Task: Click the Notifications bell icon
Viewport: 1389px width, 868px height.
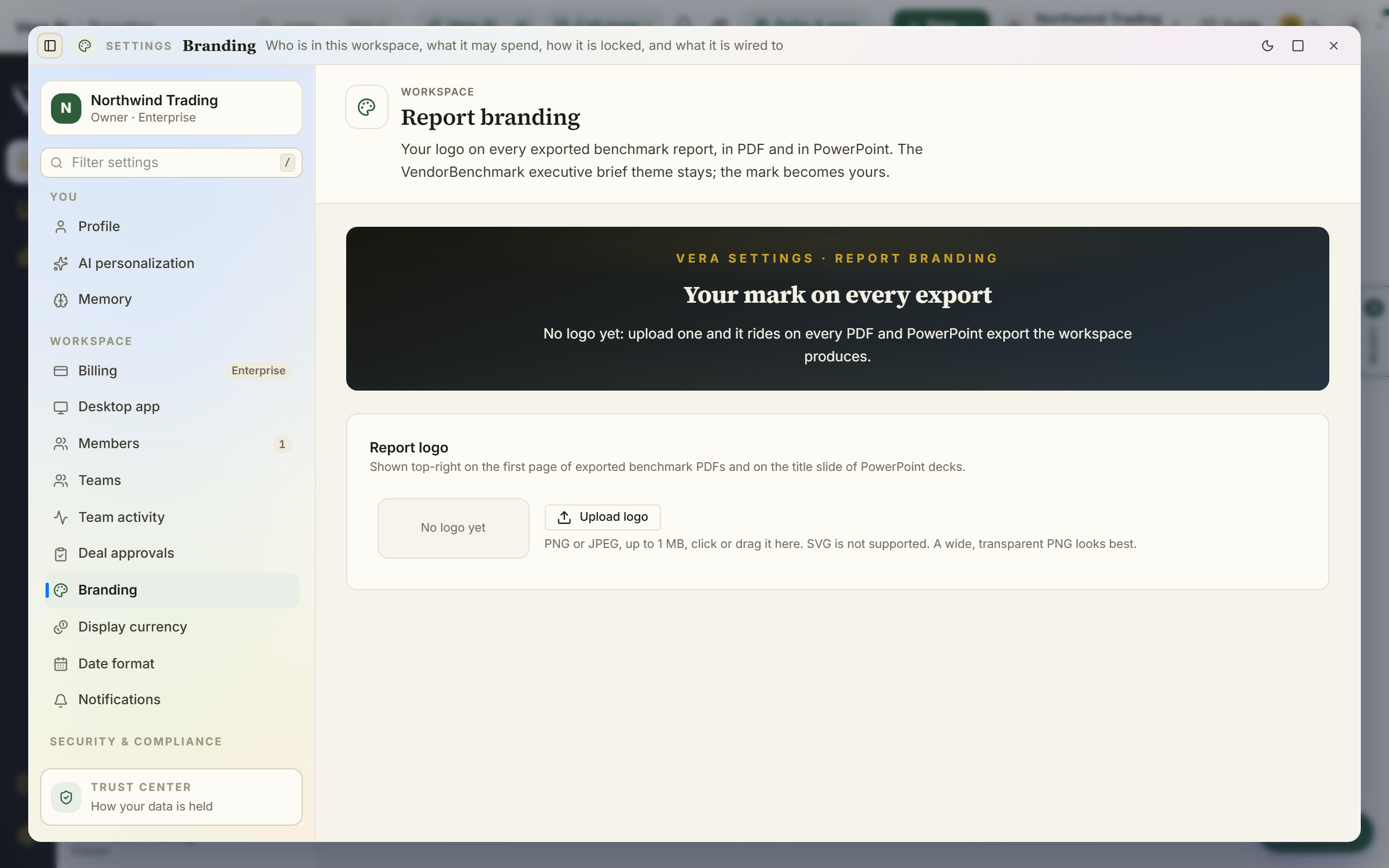Action: [61, 700]
